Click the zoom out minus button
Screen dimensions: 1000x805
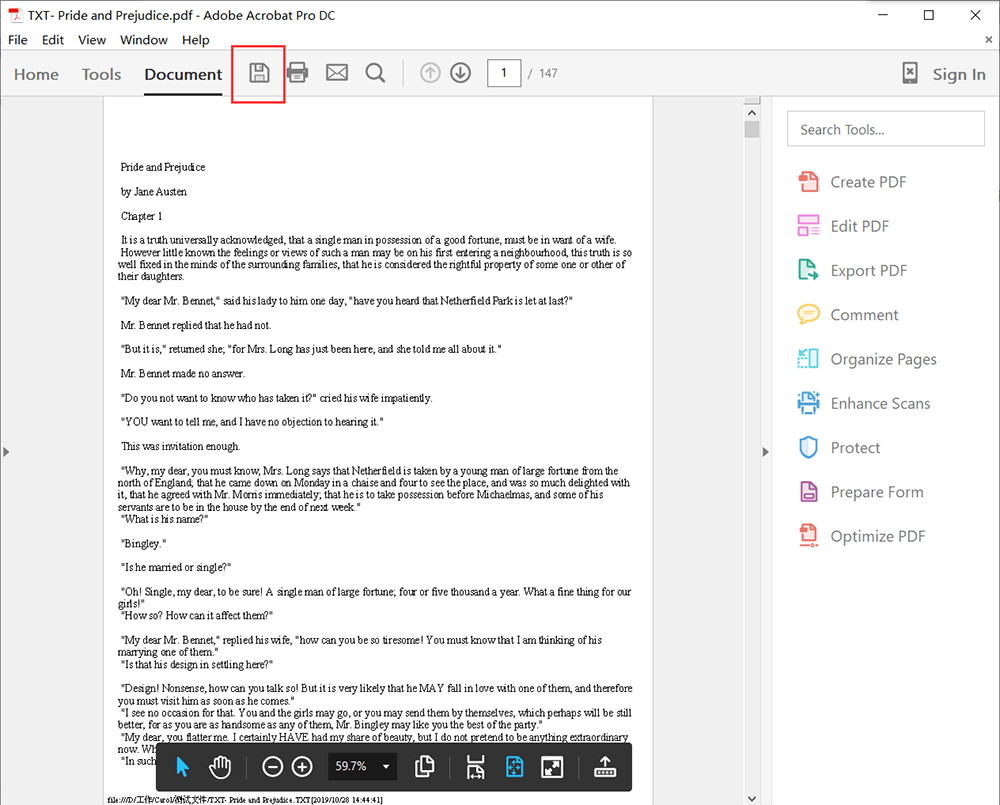click(x=272, y=767)
